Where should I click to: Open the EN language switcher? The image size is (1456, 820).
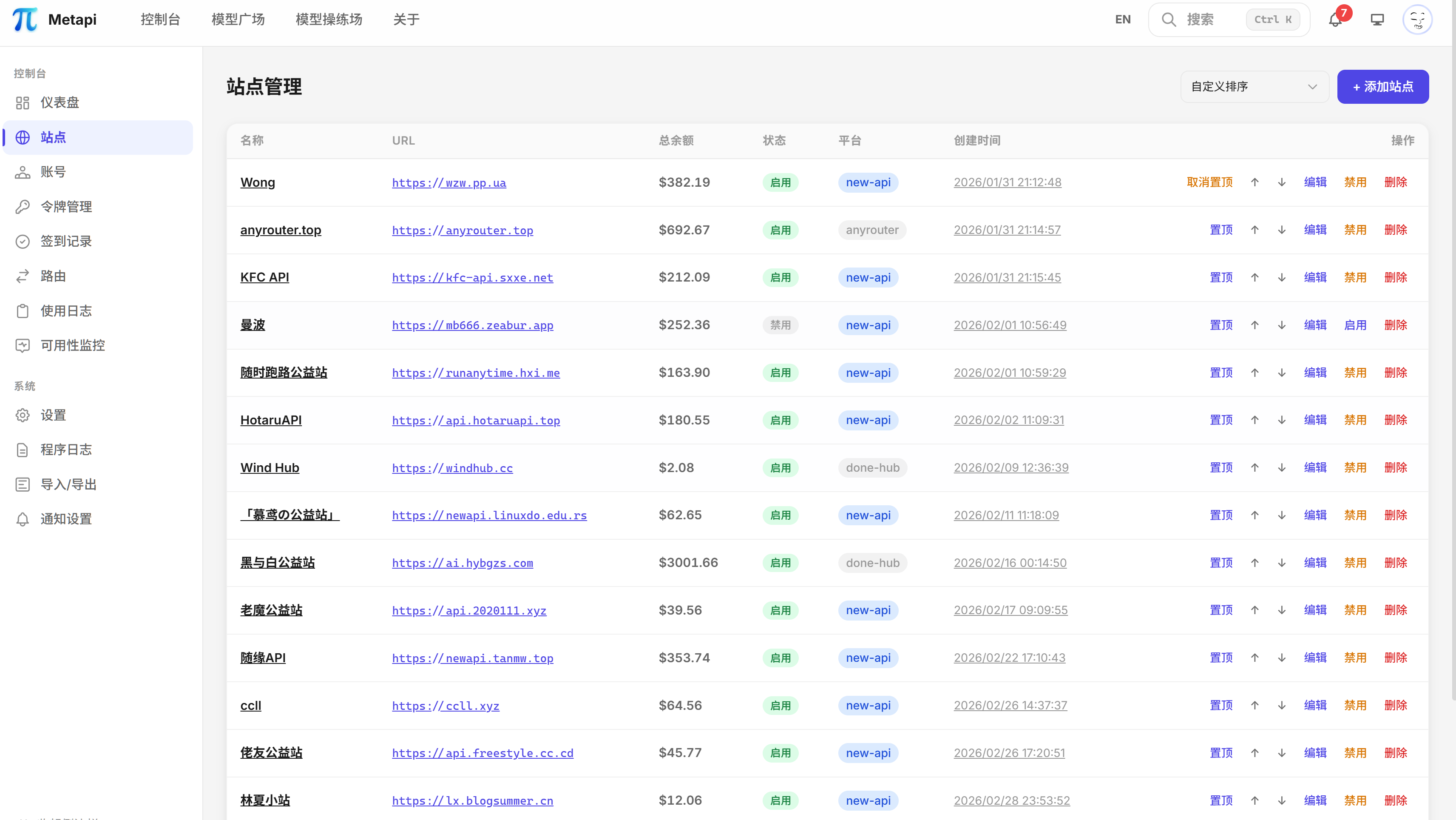[x=1123, y=19]
